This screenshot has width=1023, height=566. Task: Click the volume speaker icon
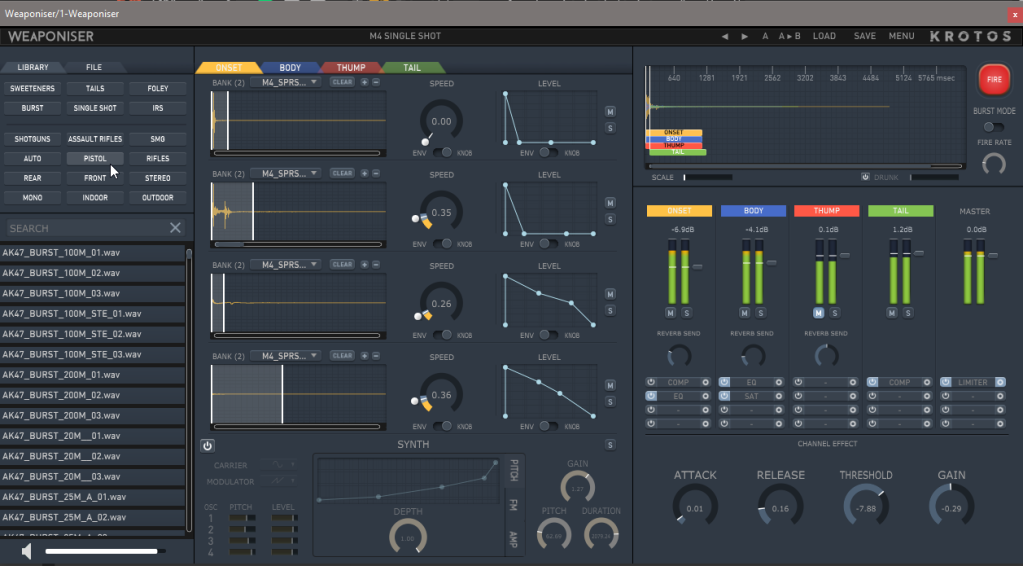27,551
